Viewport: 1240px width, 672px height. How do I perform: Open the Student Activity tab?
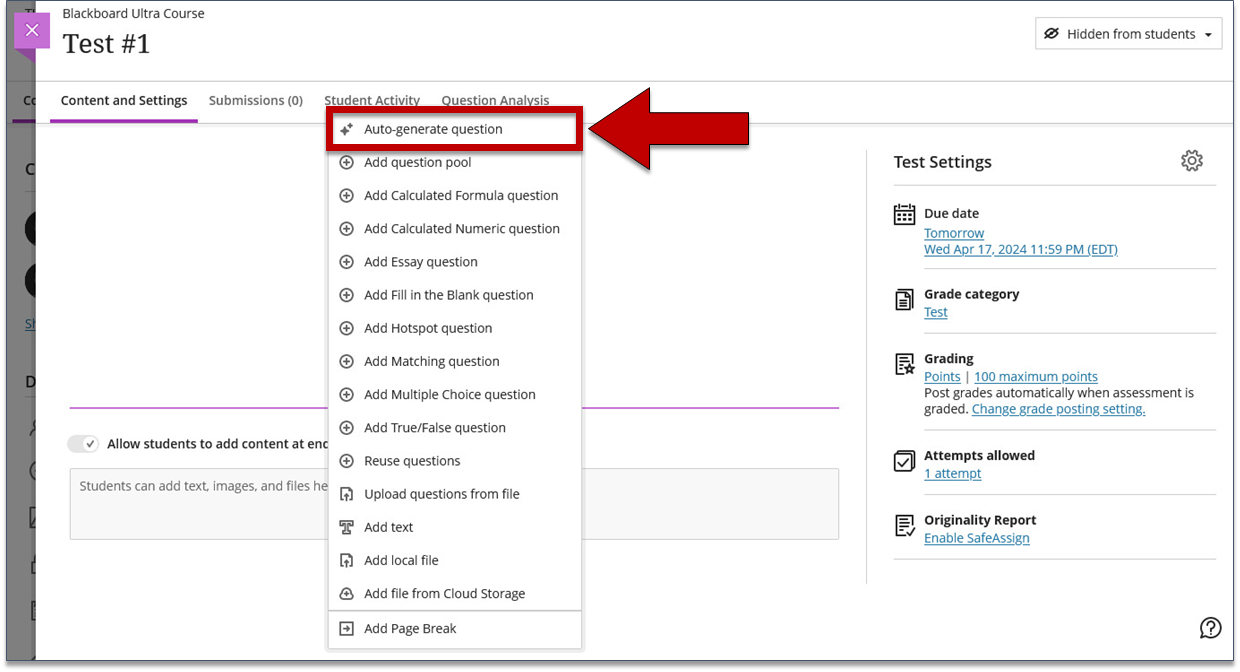point(372,100)
